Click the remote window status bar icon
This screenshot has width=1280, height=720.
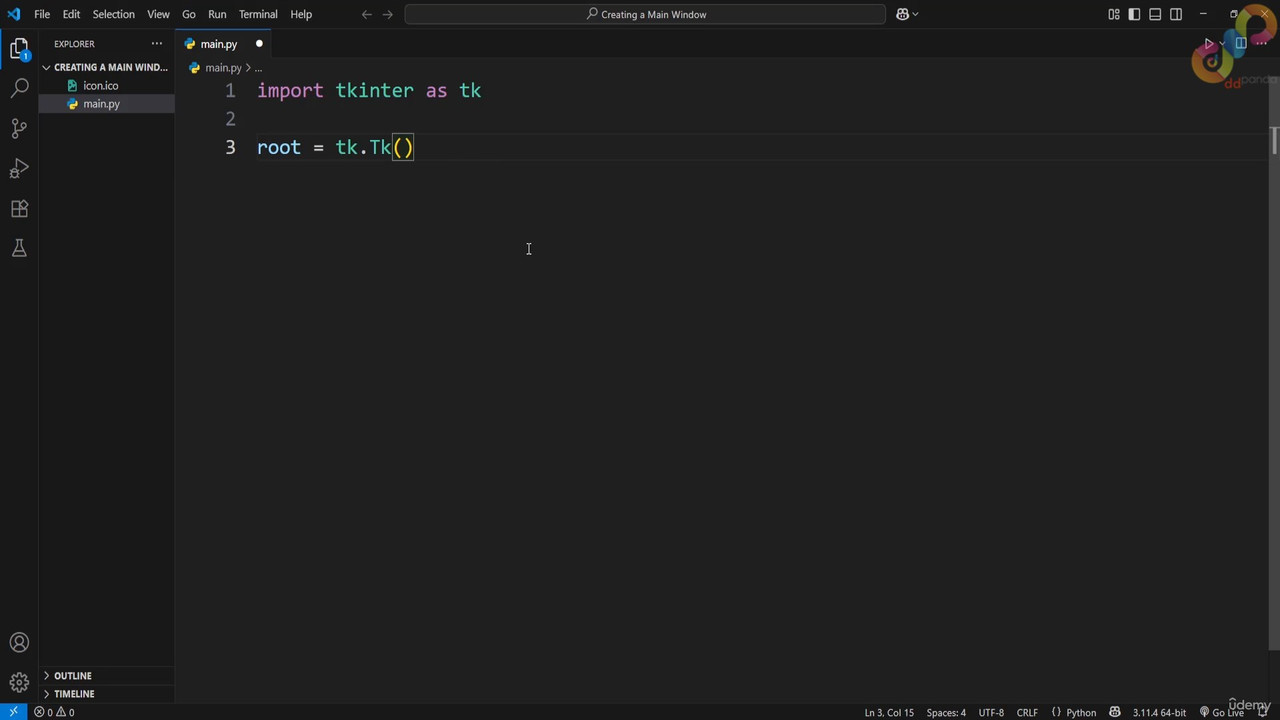[x=14, y=712]
